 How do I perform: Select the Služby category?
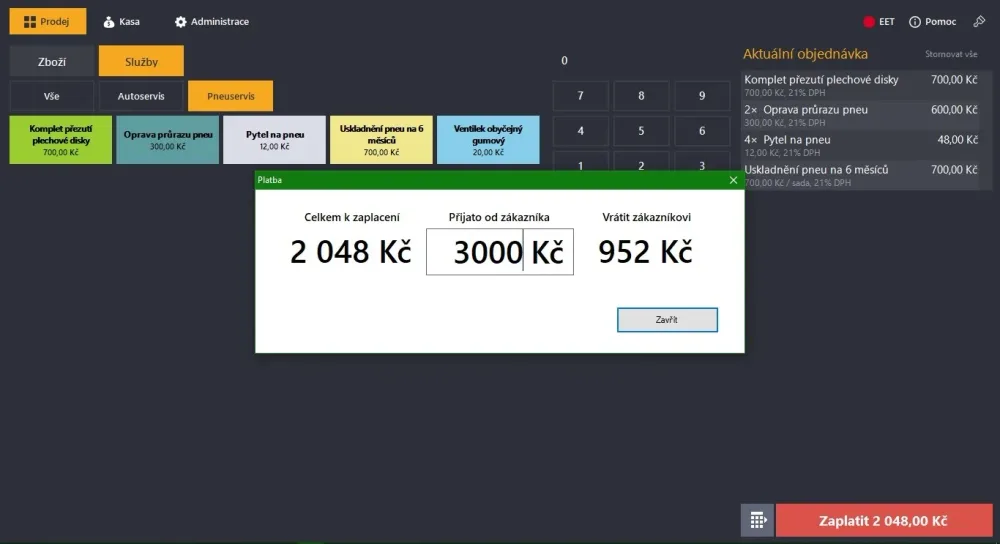point(141,62)
